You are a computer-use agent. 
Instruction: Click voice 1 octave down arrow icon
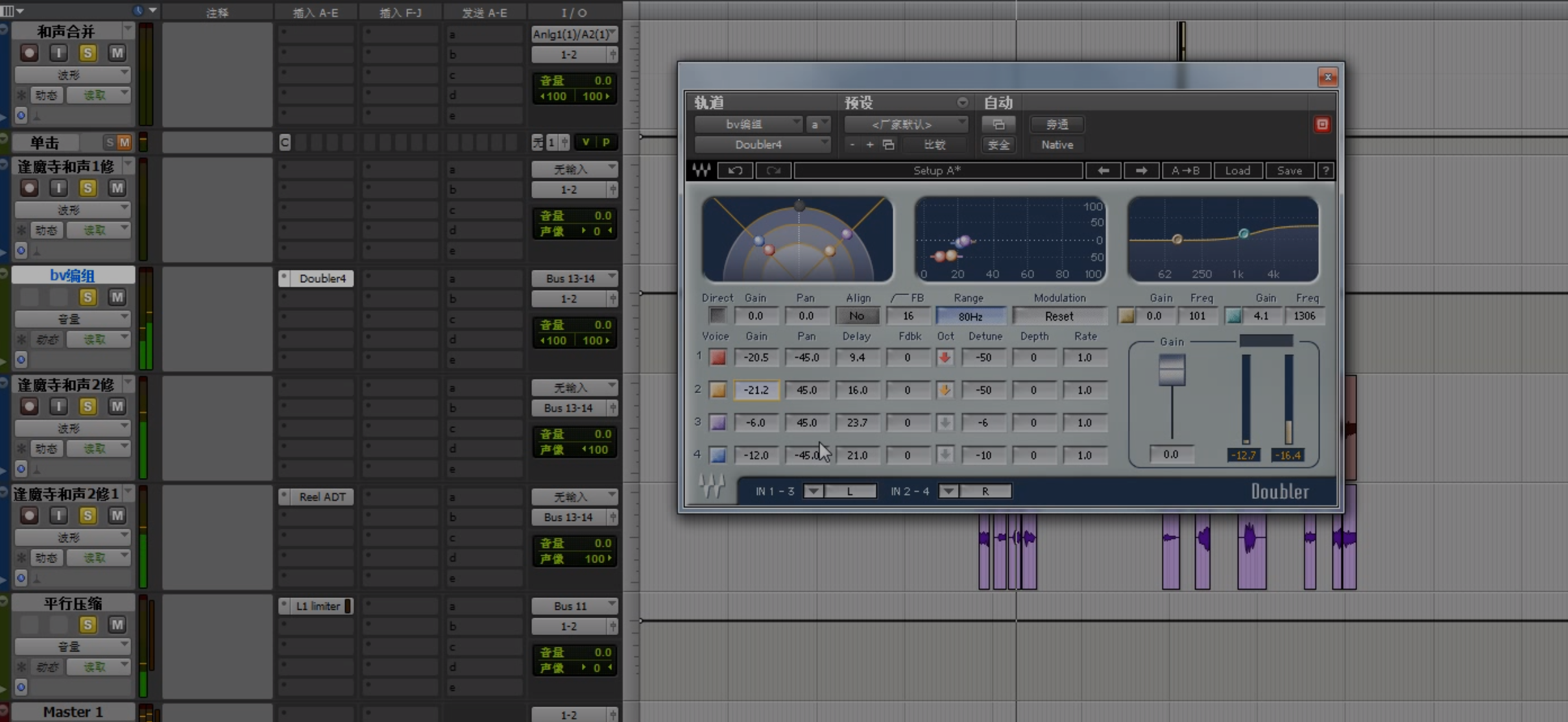(x=945, y=357)
